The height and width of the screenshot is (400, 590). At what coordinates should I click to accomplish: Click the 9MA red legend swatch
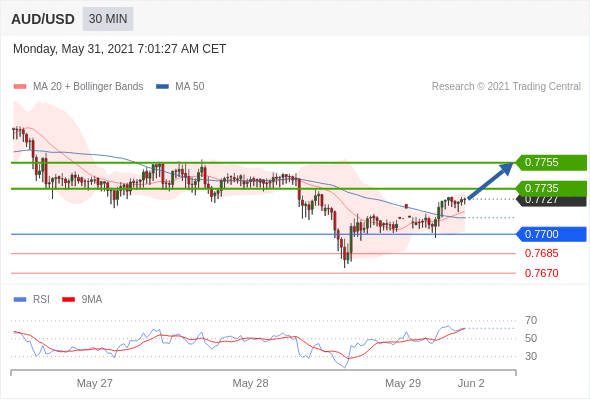pos(68,300)
